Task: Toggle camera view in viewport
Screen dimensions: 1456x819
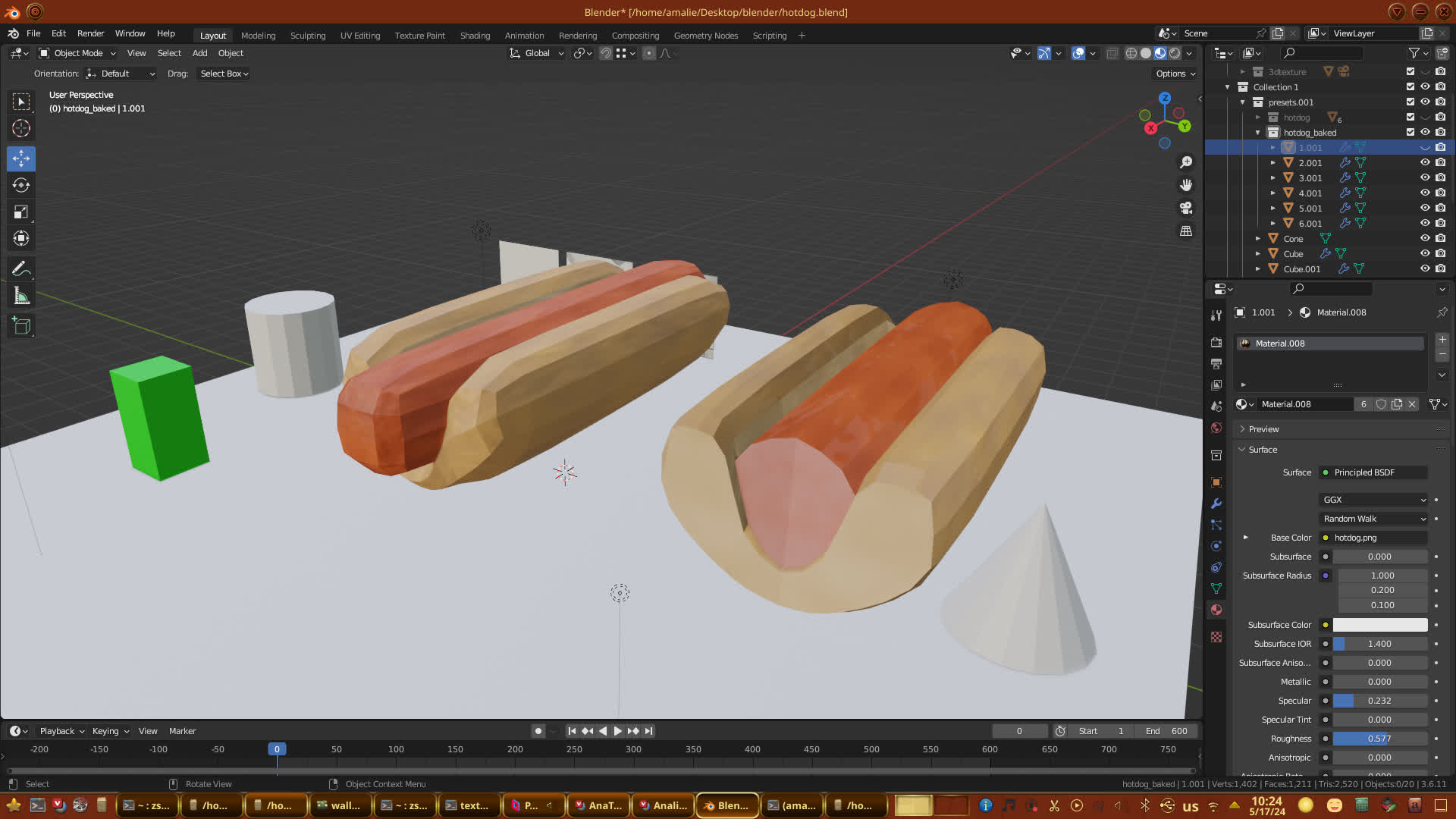Action: tap(1186, 208)
